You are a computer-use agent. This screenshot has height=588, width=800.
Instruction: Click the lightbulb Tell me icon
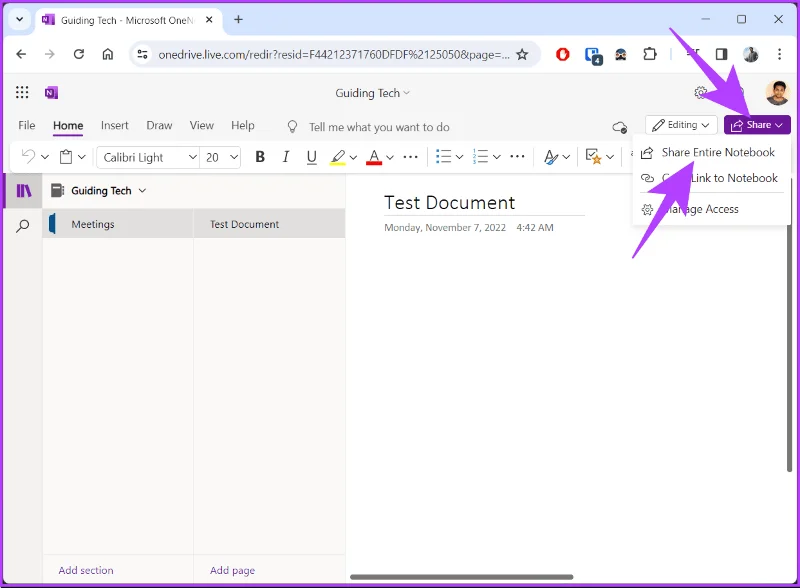tap(292, 127)
